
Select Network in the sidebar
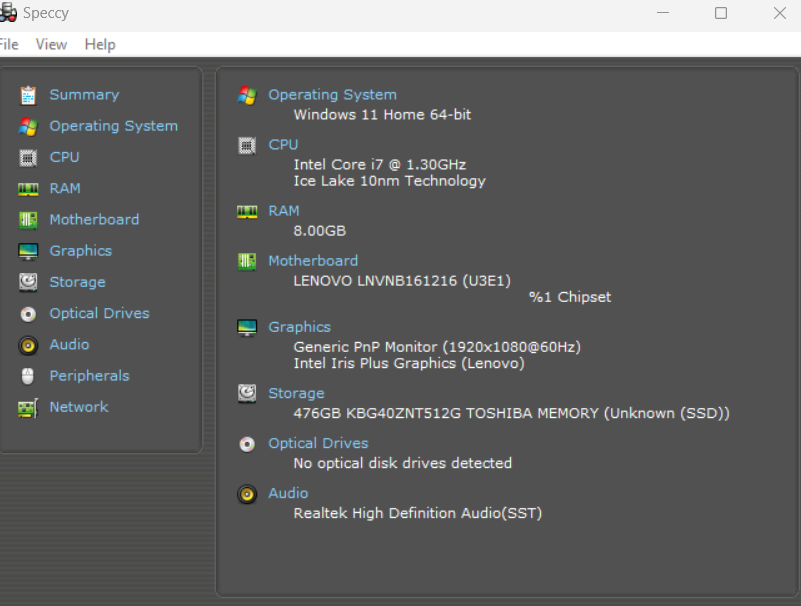[x=79, y=407]
